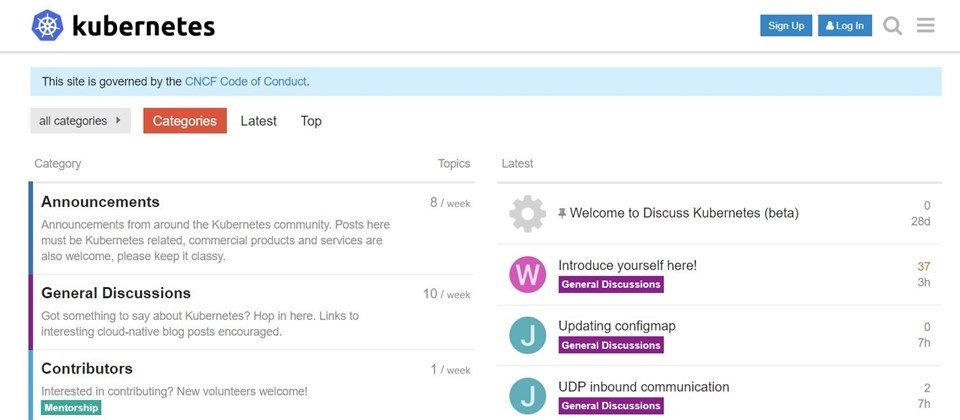This screenshot has width=960, height=420.
Task: Open the Announcements category
Action: coord(100,202)
